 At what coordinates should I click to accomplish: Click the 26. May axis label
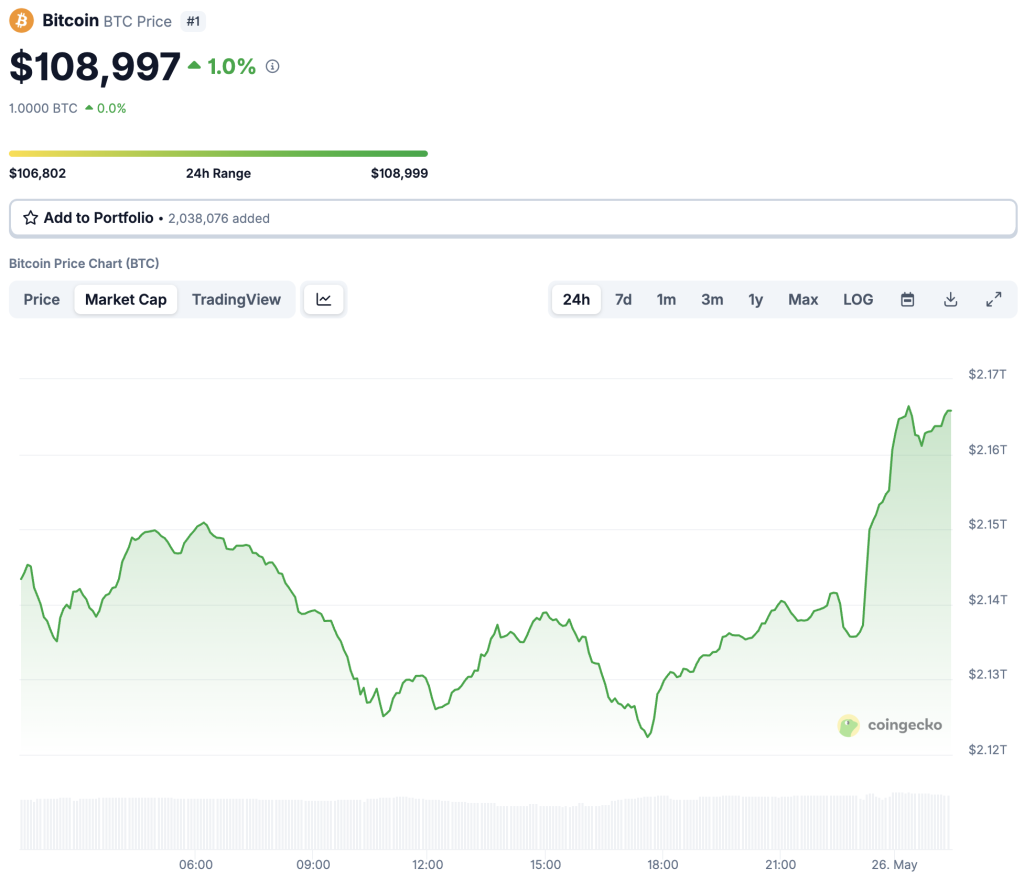coord(894,865)
